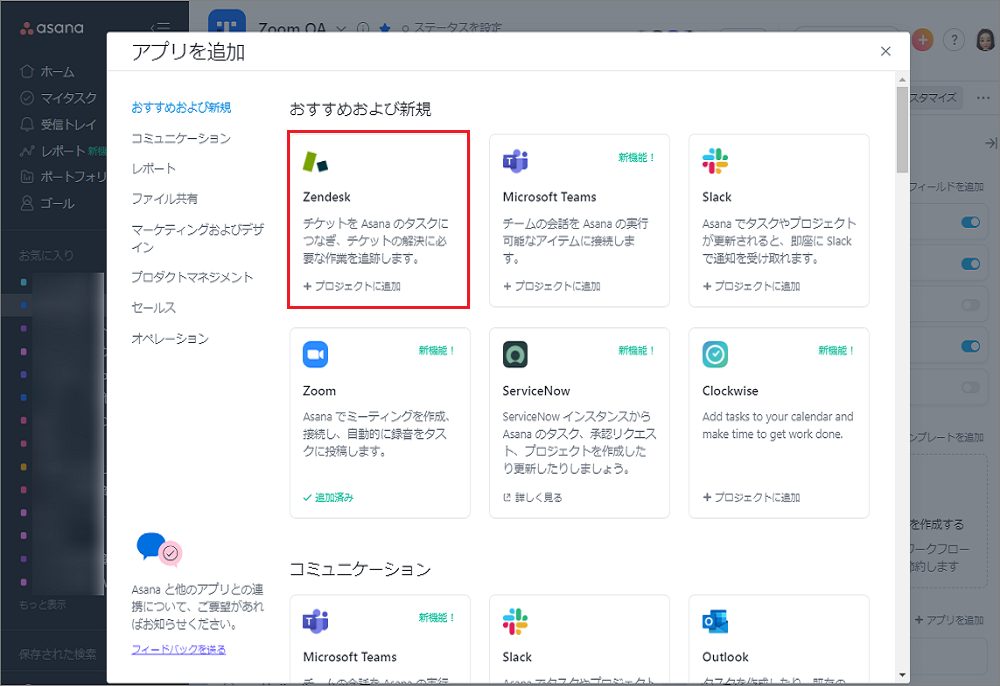The height and width of the screenshot is (686, 1000).
Task: Click the Zoom 追加済み status label
Action: pyautogui.click(x=328, y=497)
